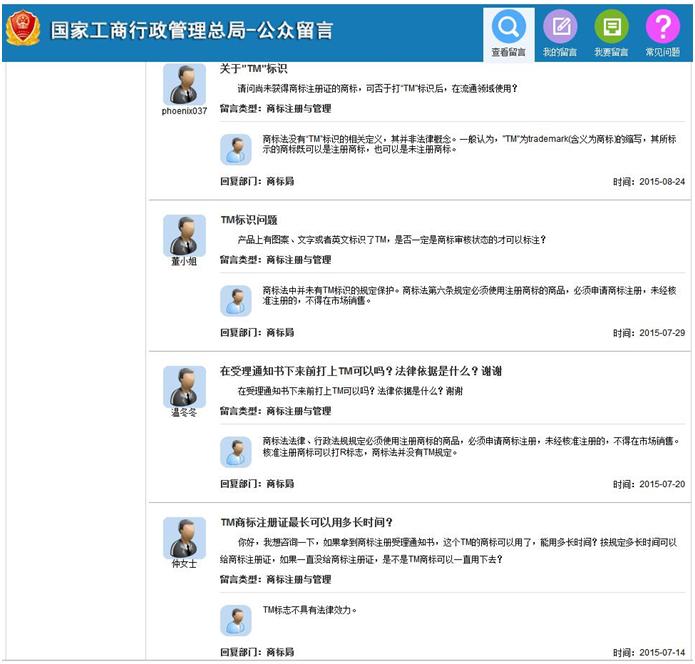This screenshot has height=664, width=695.
Task: Click responder avatar beside 商标法法律、行政法规 reply
Action: coord(236,452)
